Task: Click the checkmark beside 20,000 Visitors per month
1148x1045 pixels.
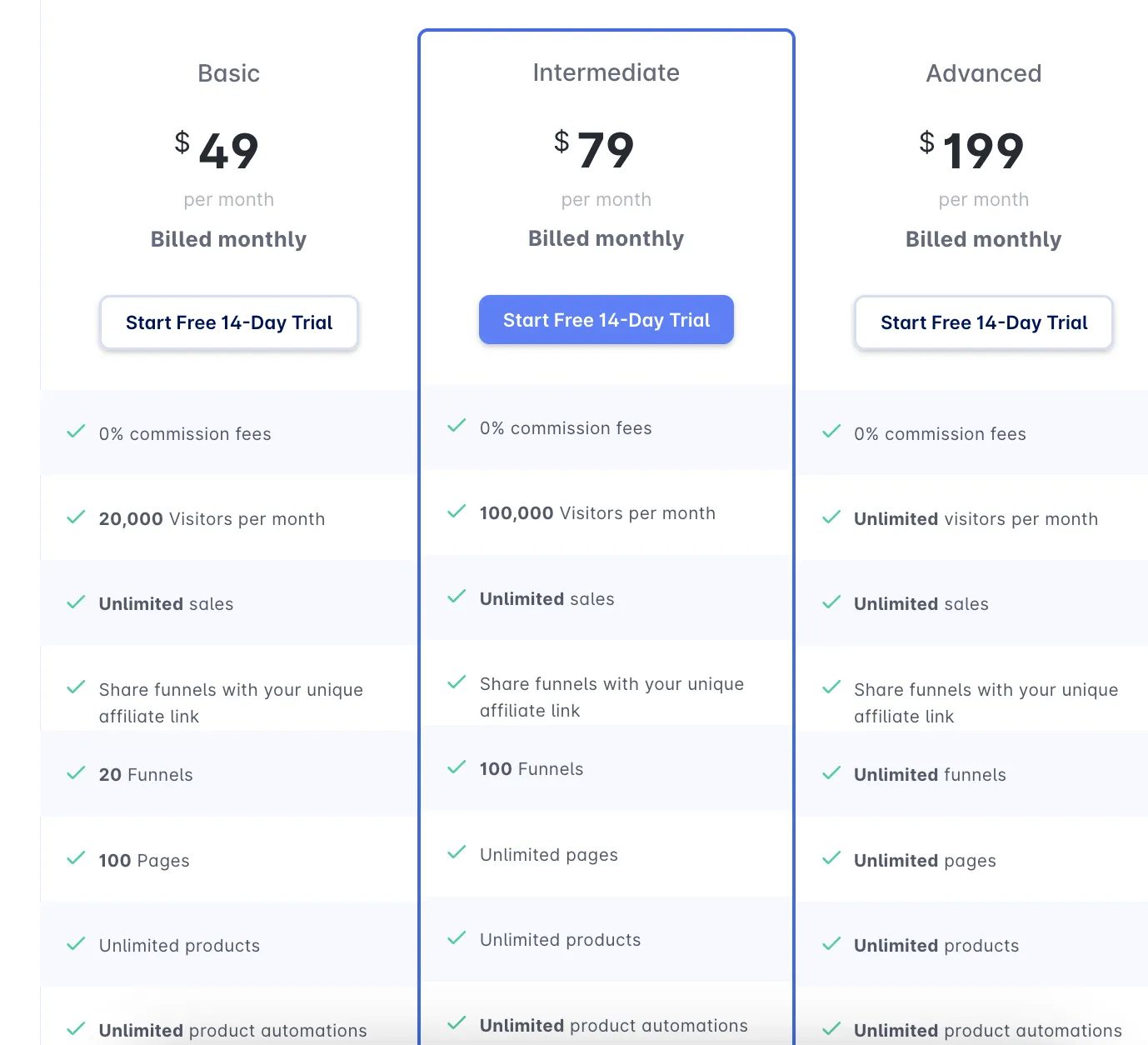Action: [76, 517]
